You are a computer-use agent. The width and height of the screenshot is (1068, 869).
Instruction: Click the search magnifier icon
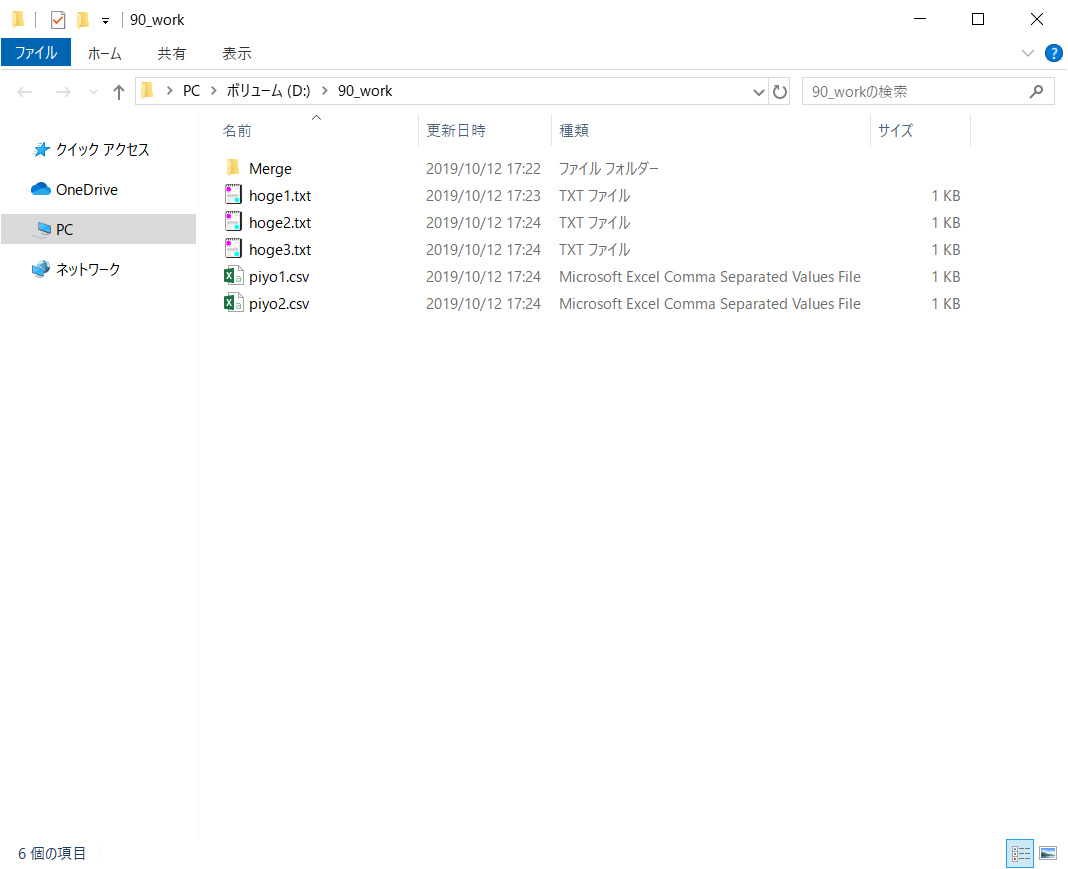[x=1037, y=91]
